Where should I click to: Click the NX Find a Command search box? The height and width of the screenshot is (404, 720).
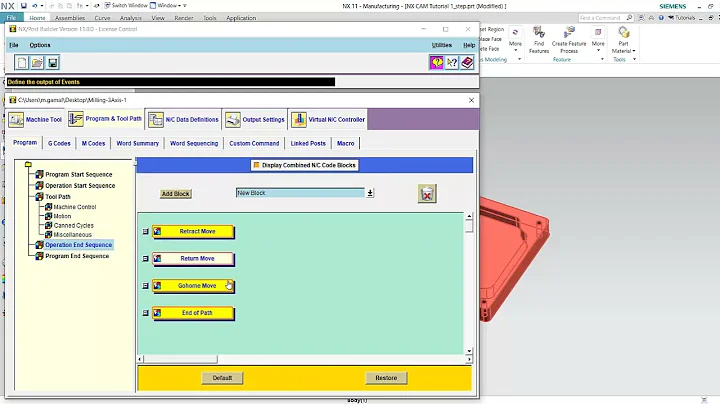606,18
